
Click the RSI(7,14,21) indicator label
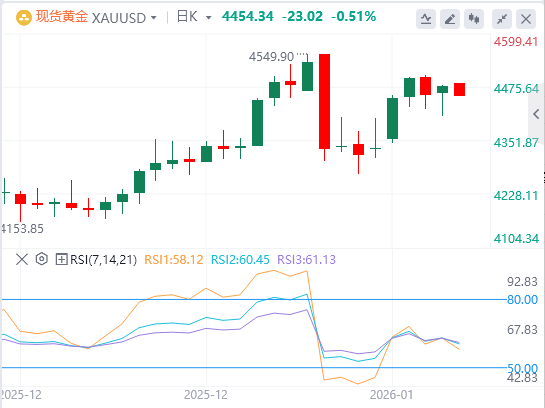click(x=104, y=260)
